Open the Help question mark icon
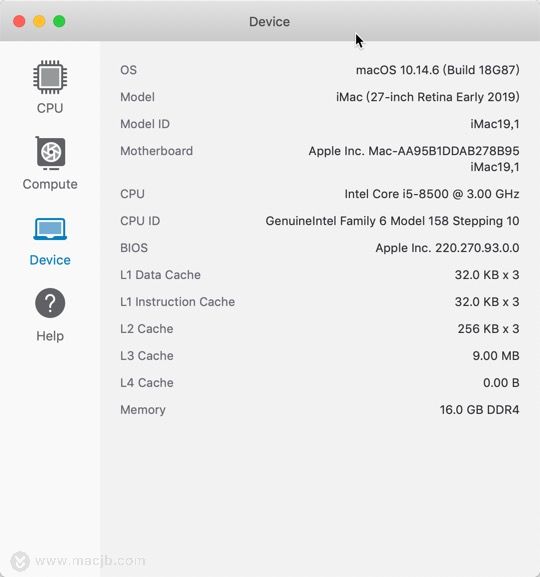 [50, 303]
